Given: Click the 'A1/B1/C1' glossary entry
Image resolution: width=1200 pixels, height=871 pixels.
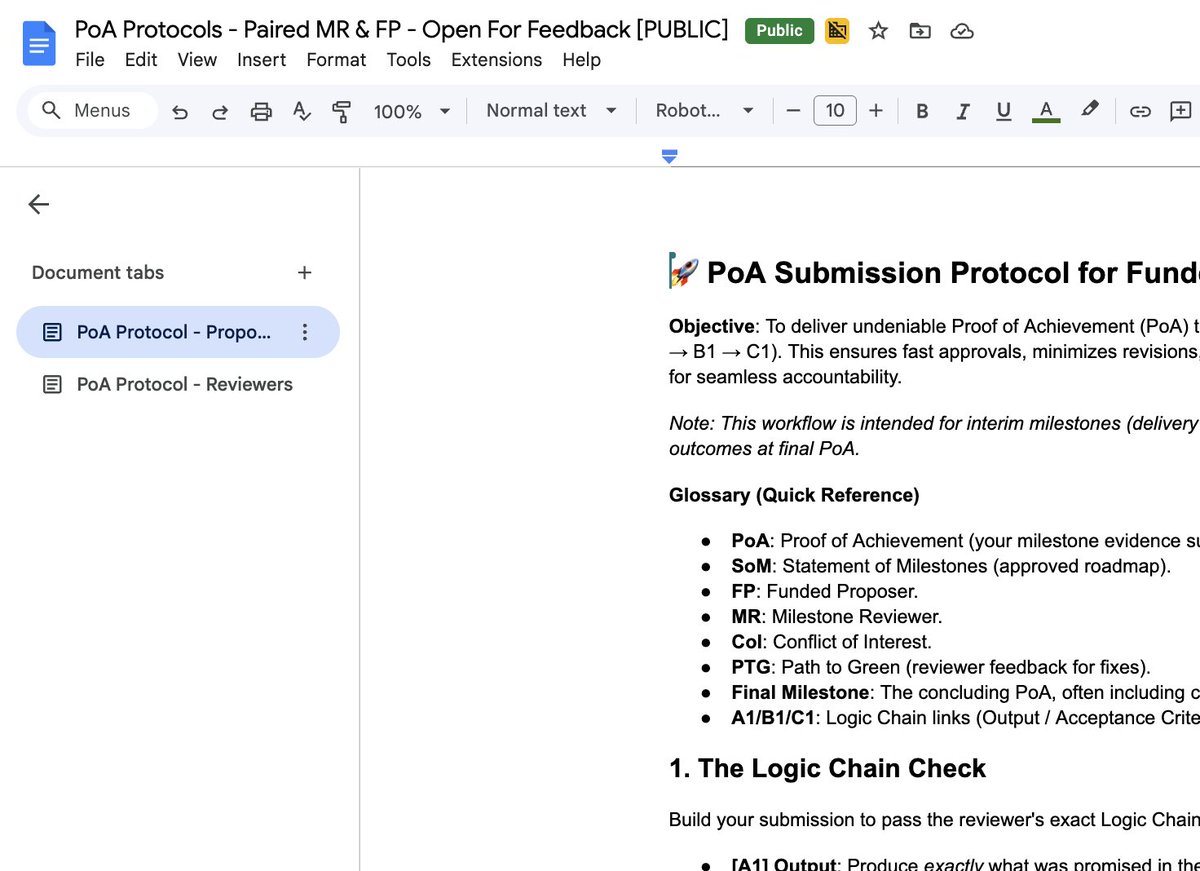Looking at the screenshot, I should click(965, 717).
